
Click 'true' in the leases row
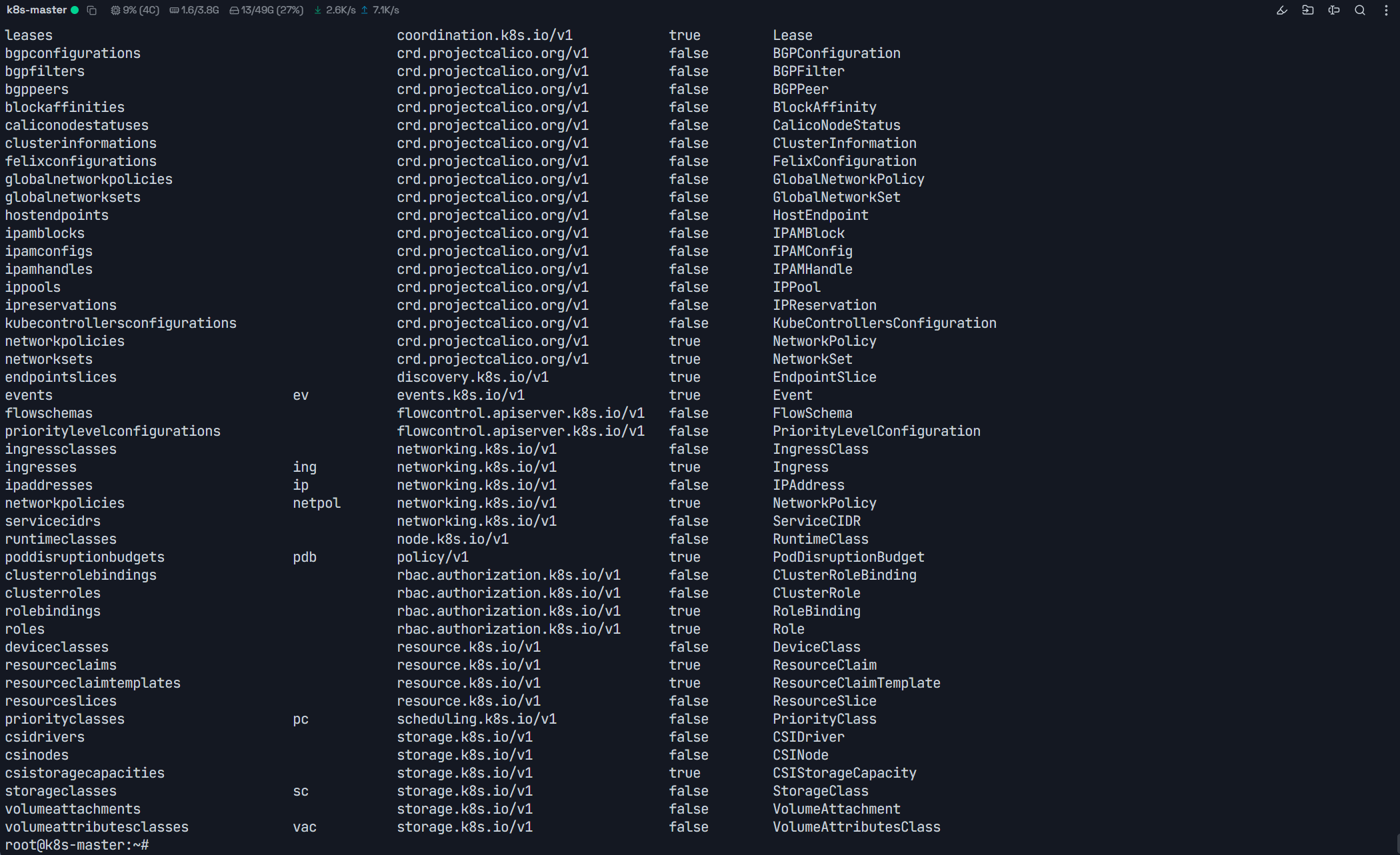[x=685, y=35]
